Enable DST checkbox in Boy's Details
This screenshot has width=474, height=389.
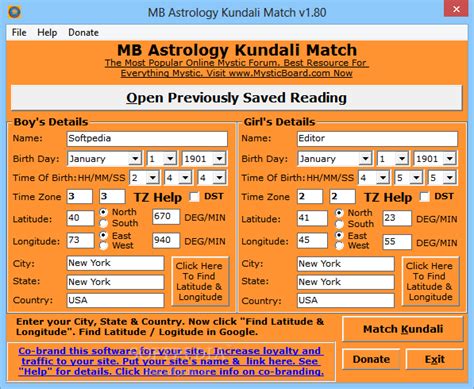(x=194, y=197)
